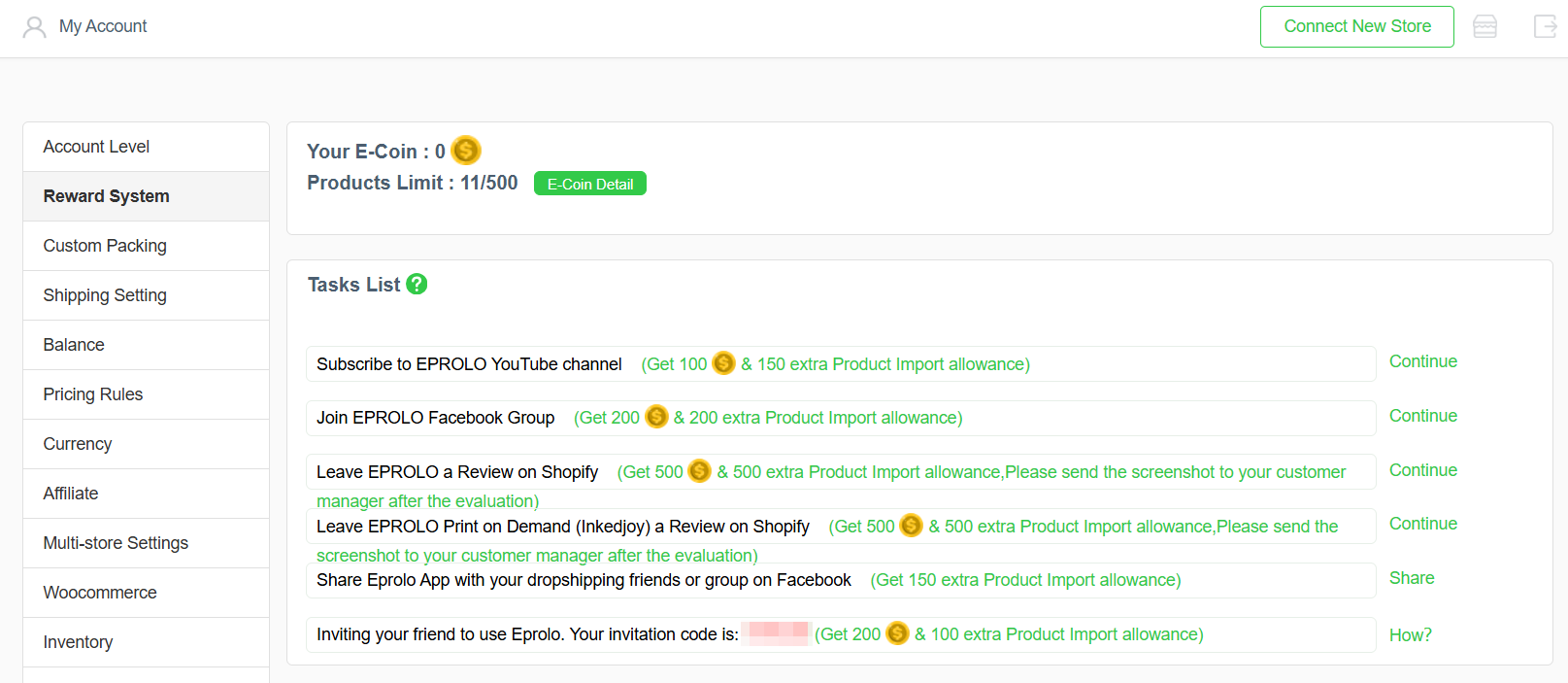Viewport: 1568px width, 683px height.
Task: Click the user profile icon beside My Account
Action: (x=34, y=27)
